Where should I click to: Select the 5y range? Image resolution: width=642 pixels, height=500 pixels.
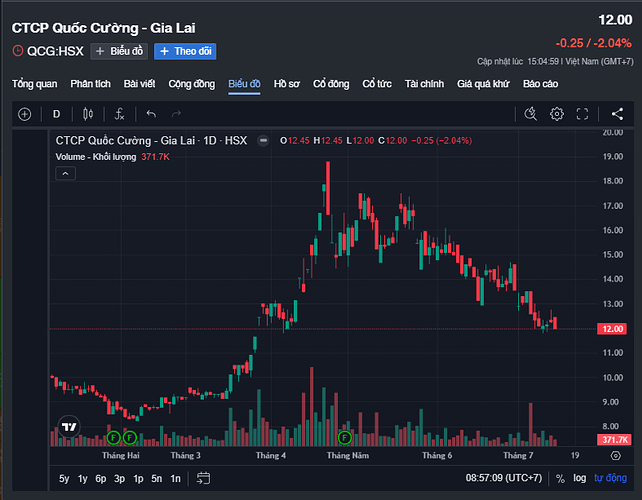64,478
